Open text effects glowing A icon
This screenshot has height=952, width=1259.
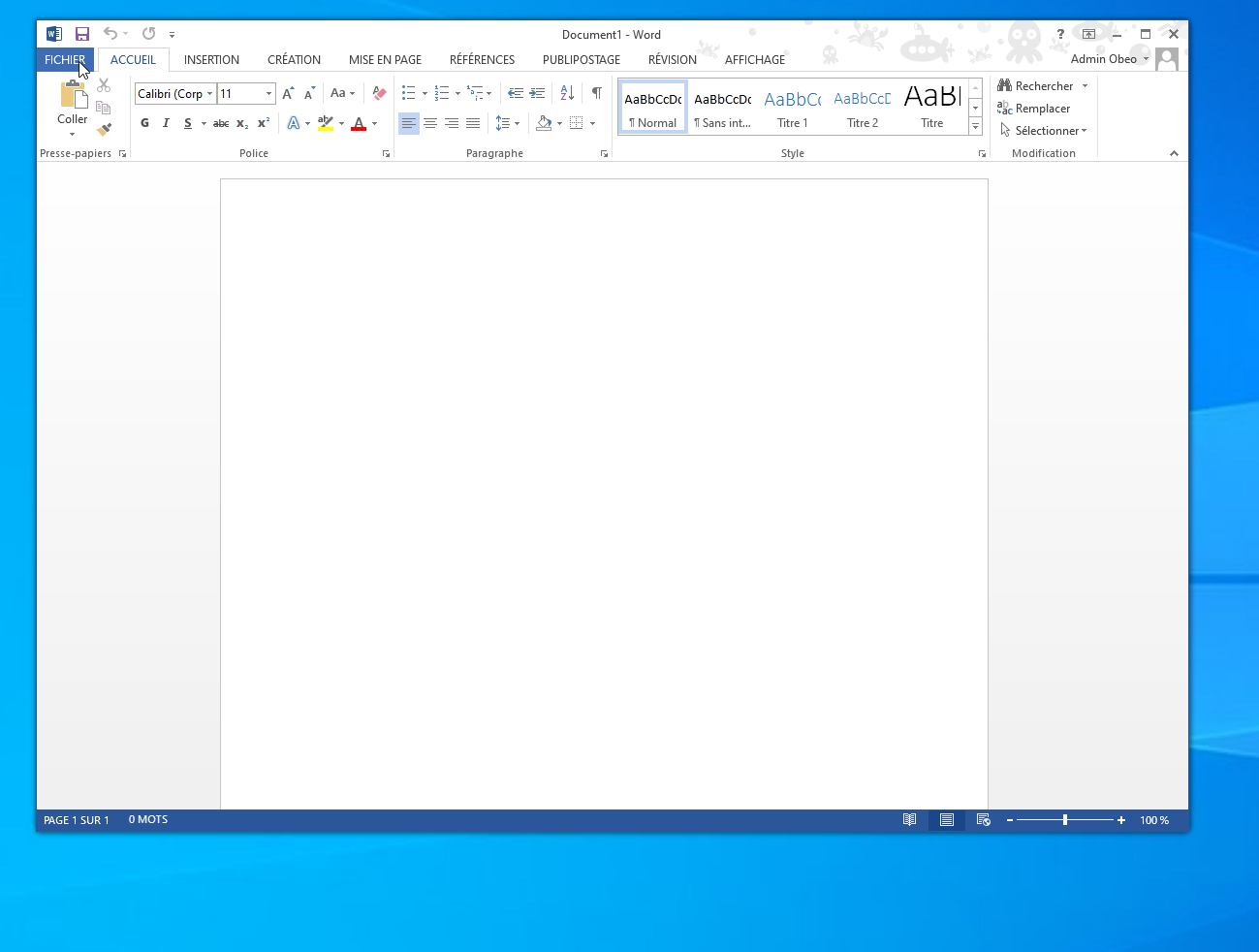[x=293, y=123]
